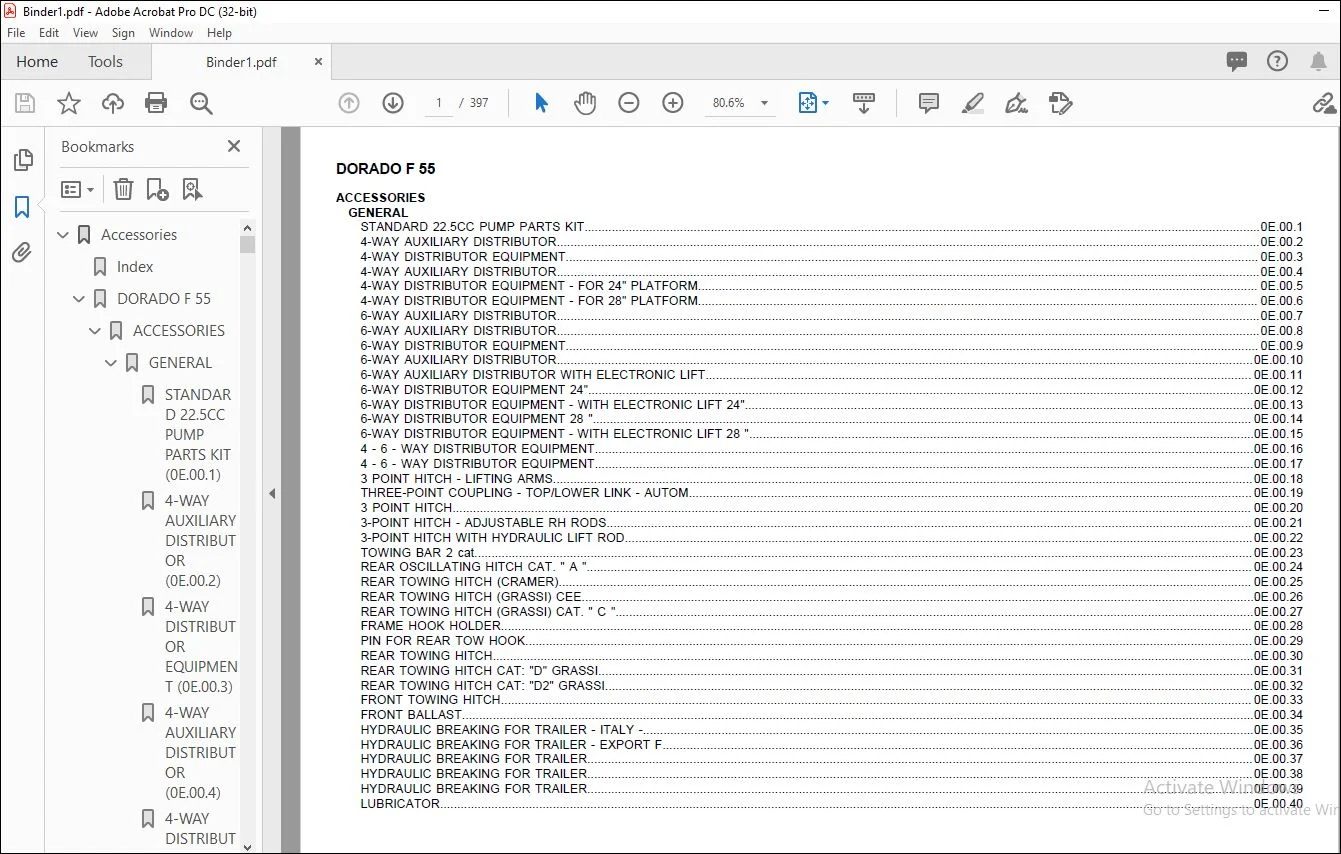Switch to Tools tab

pyautogui.click(x=105, y=62)
